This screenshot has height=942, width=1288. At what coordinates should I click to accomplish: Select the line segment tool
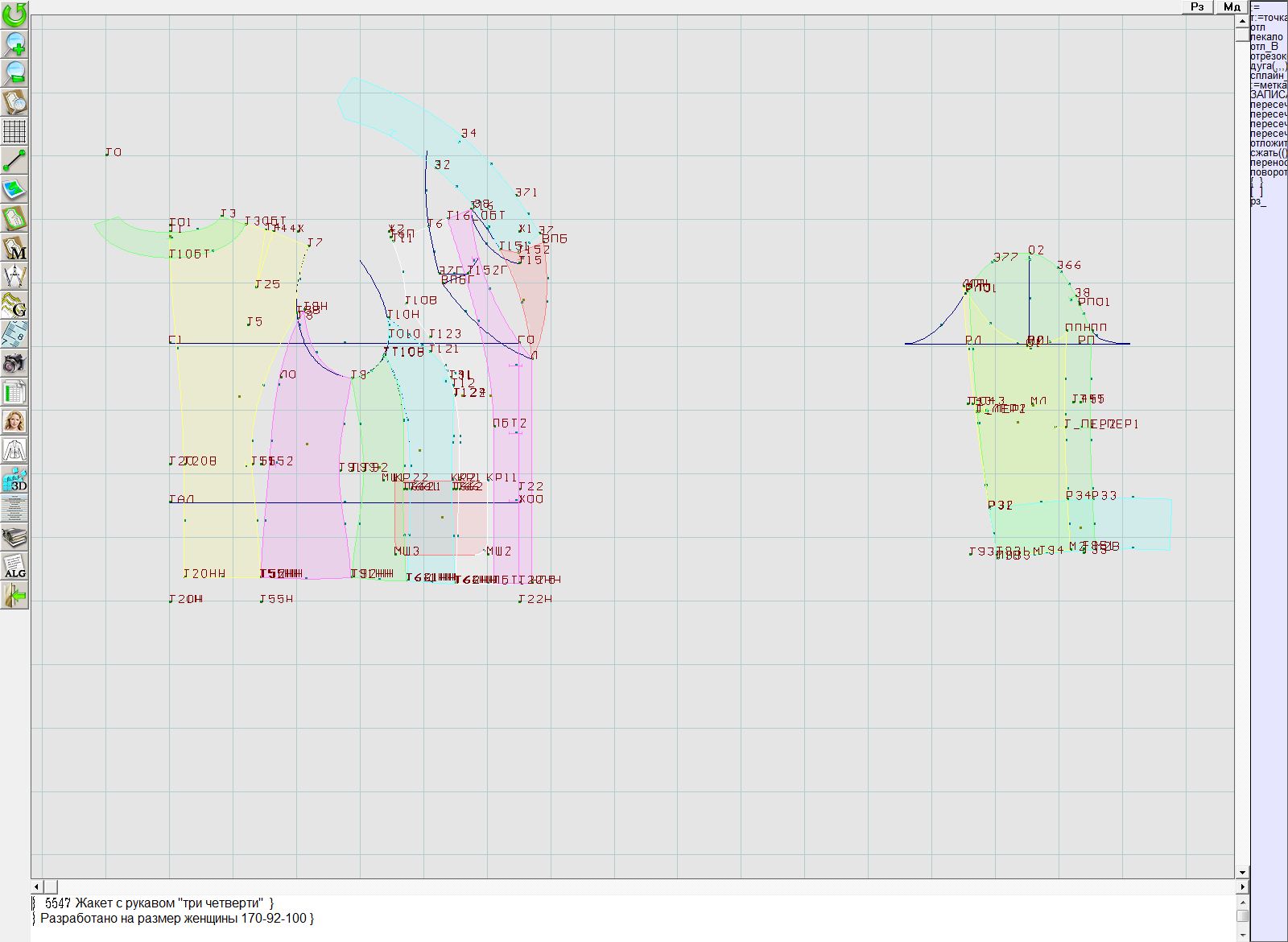tap(14, 160)
